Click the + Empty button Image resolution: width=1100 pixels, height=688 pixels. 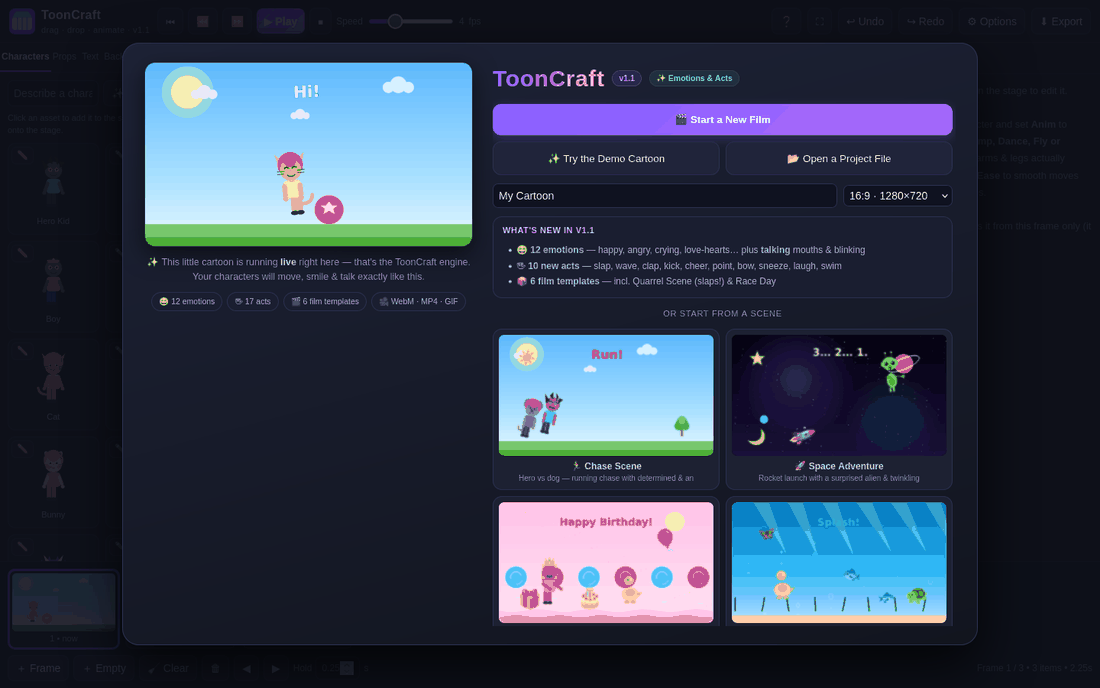(x=105, y=668)
